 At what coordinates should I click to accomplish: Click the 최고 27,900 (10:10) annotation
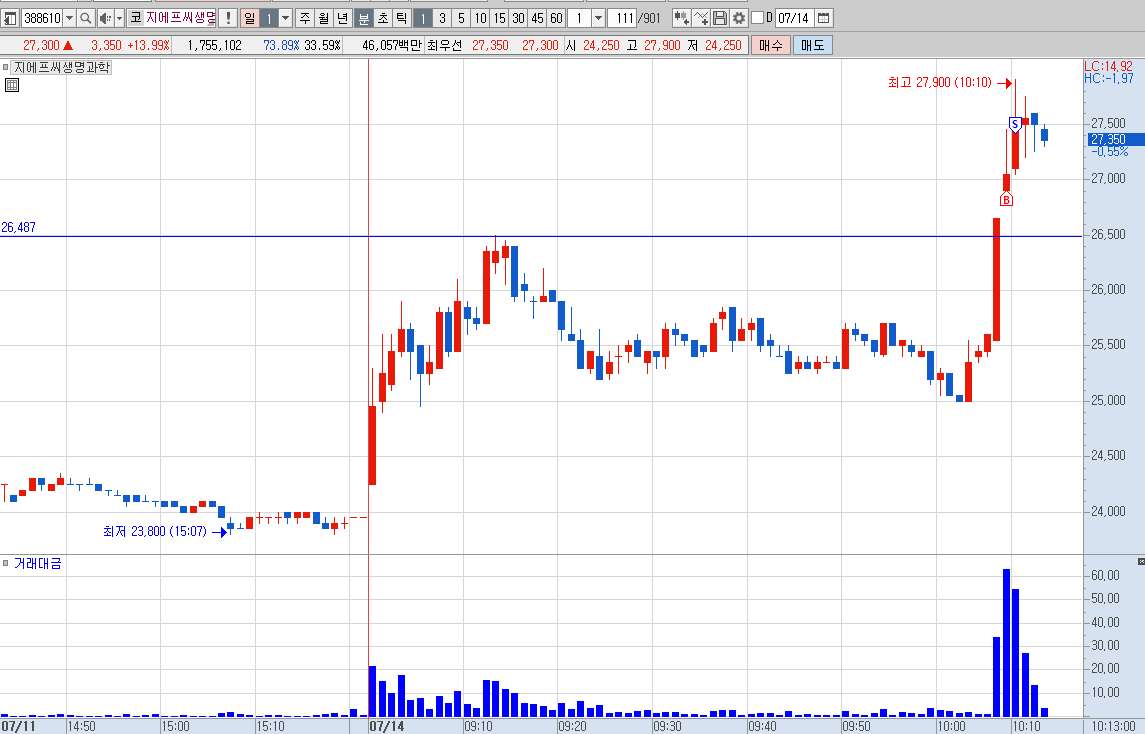point(940,83)
